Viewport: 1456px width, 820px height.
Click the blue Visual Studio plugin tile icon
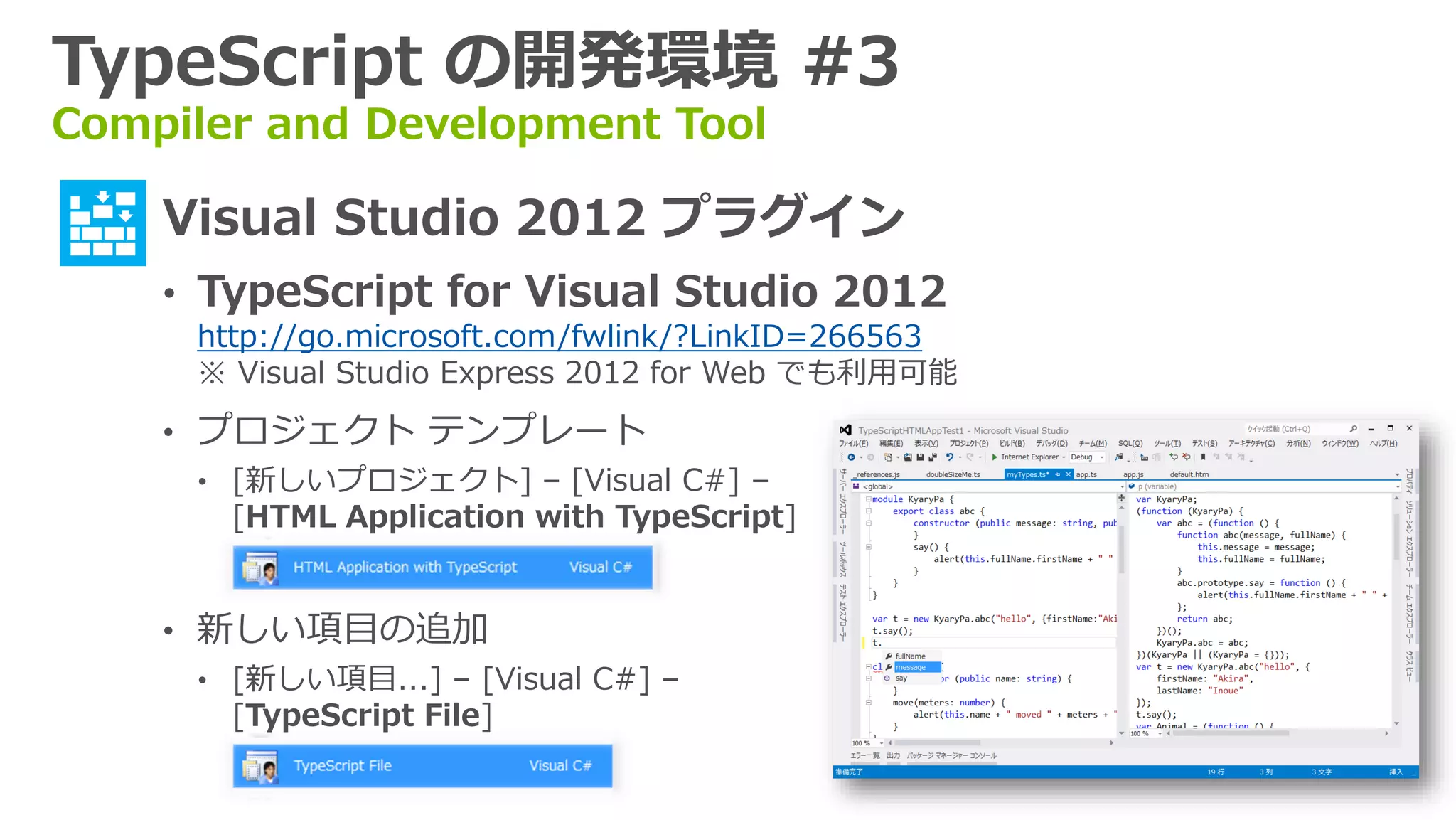[x=103, y=223]
